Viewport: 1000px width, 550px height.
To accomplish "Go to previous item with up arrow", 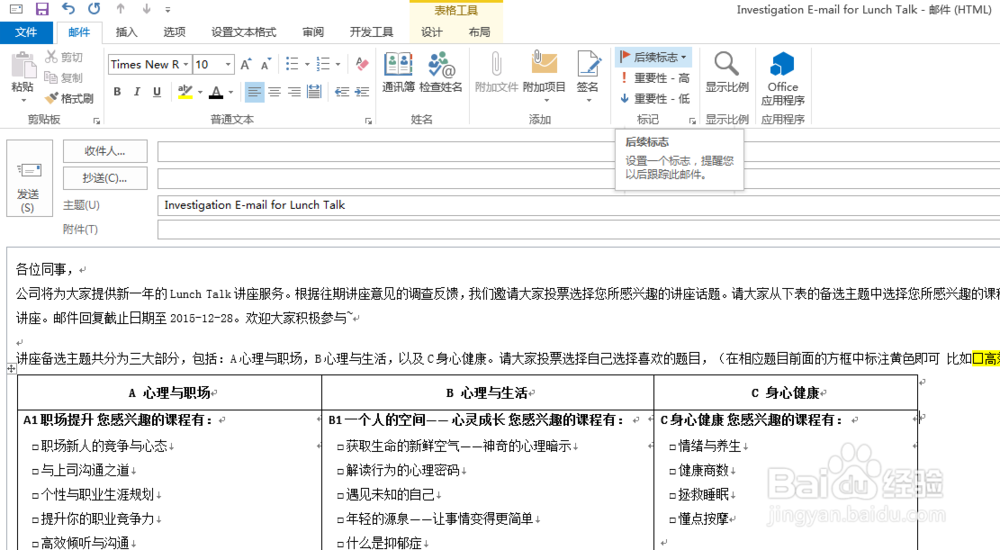I will (x=121, y=9).
